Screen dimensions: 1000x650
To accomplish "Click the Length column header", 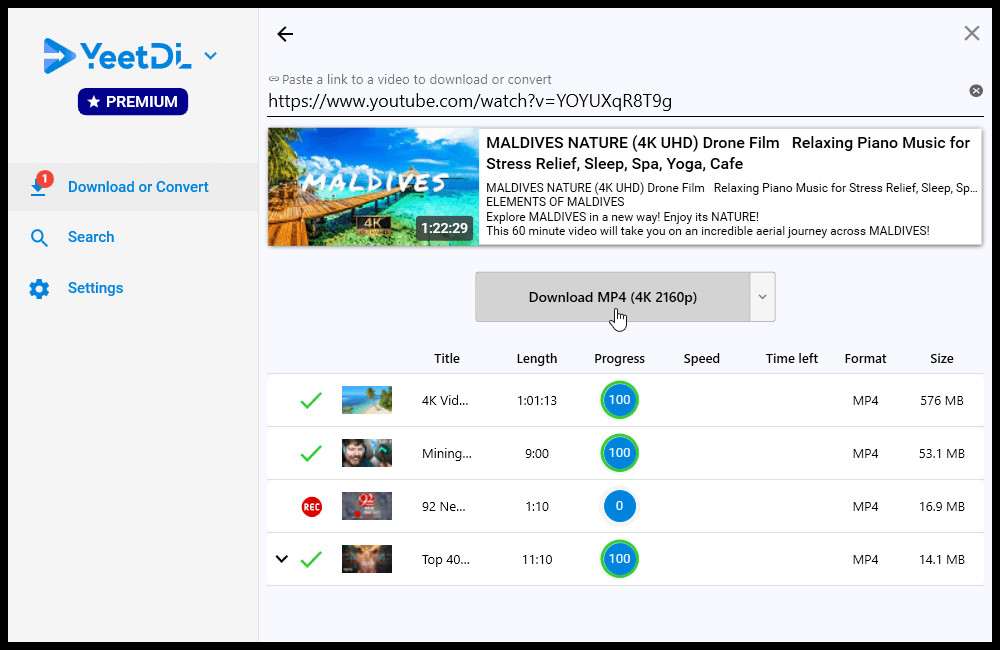I will click(536, 358).
